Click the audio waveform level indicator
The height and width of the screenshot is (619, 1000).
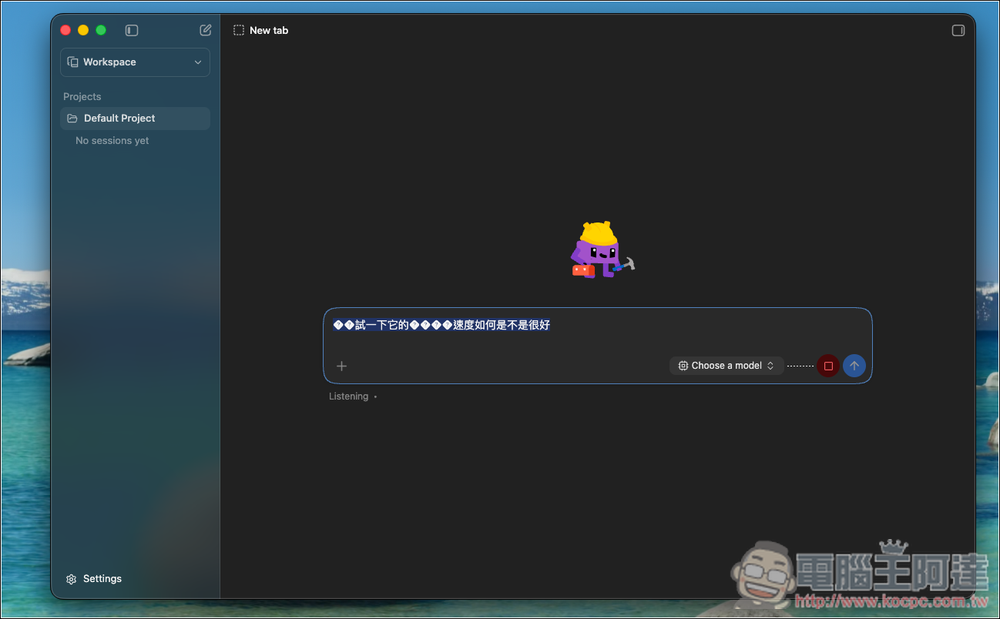pos(800,366)
